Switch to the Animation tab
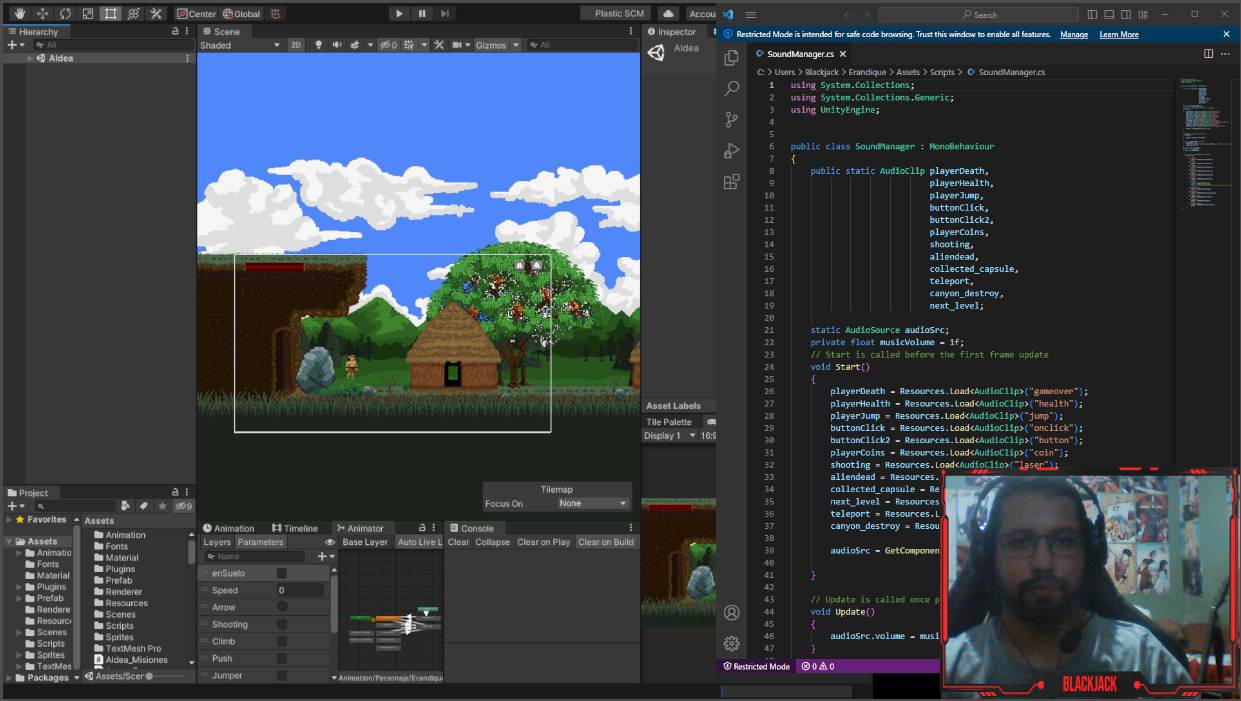Viewport: 1241px width, 701px height. pyautogui.click(x=229, y=528)
